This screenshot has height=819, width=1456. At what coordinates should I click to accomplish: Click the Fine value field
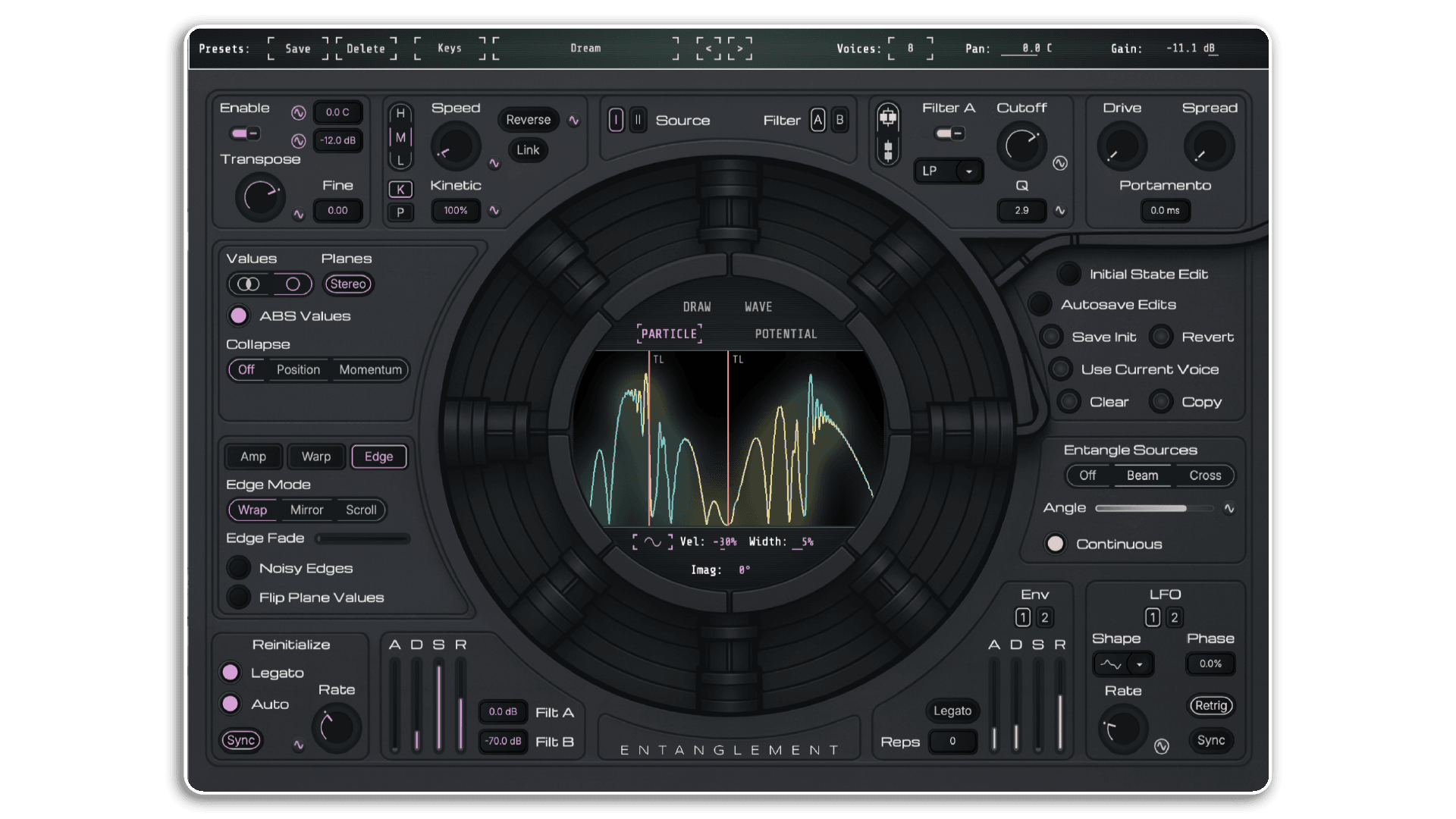(337, 211)
